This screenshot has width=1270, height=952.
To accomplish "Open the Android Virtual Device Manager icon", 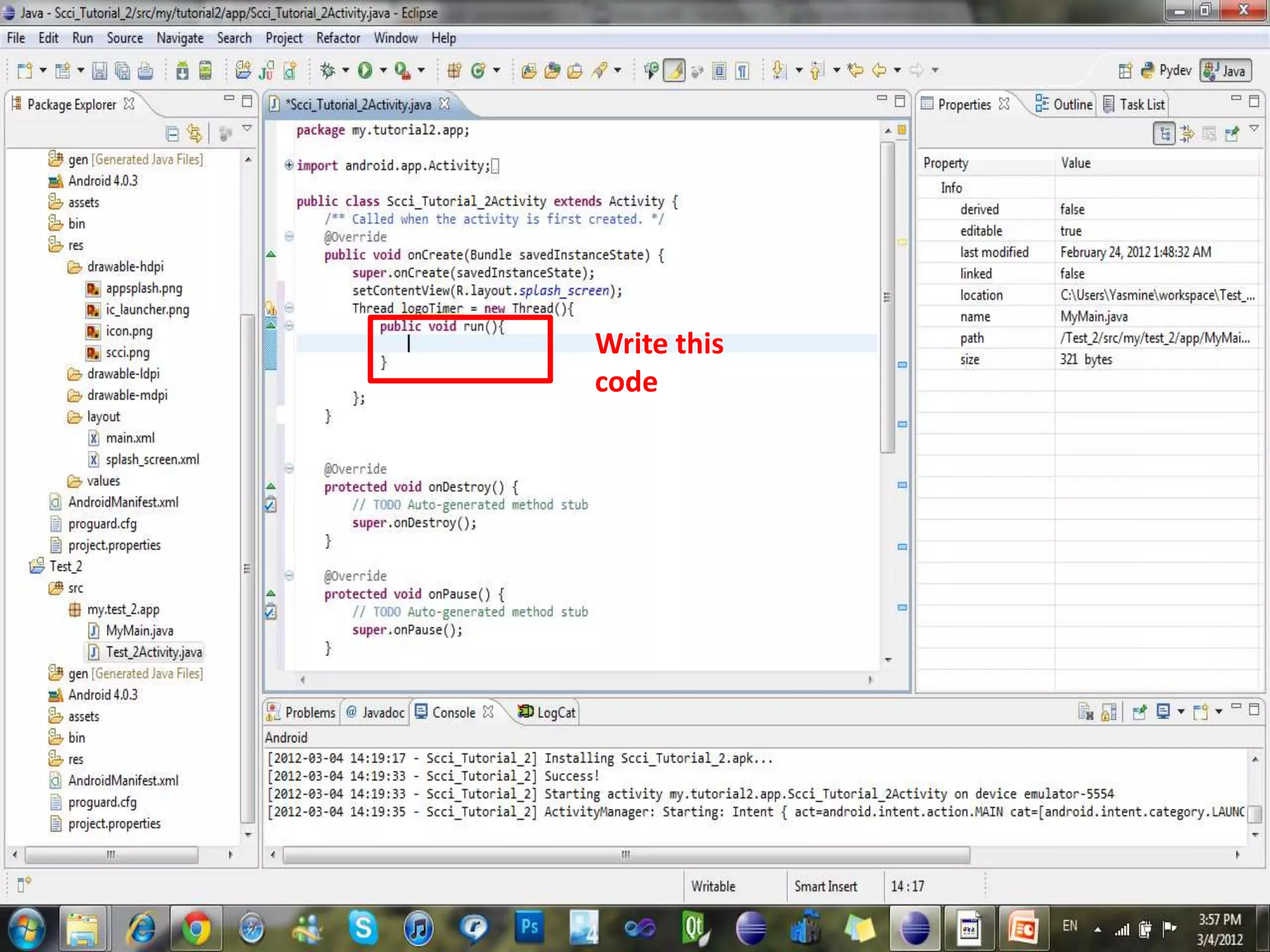I will [x=205, y=71].
